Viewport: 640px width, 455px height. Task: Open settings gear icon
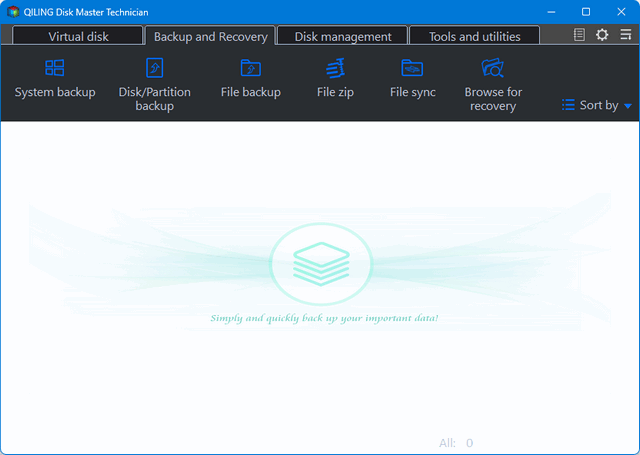click(602, 35)
